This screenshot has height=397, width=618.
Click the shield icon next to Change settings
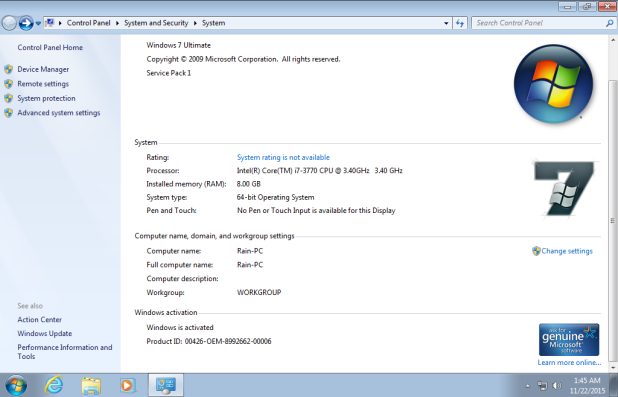[536, 251]
